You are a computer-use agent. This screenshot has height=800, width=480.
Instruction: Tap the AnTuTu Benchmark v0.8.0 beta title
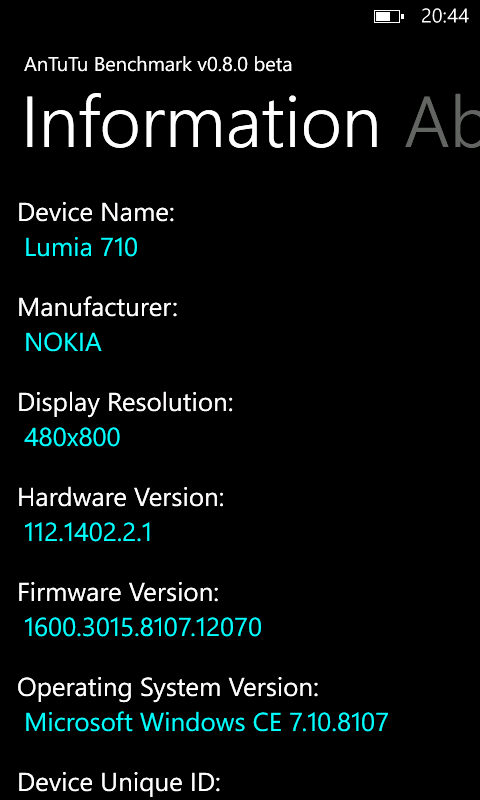(158, 65)
